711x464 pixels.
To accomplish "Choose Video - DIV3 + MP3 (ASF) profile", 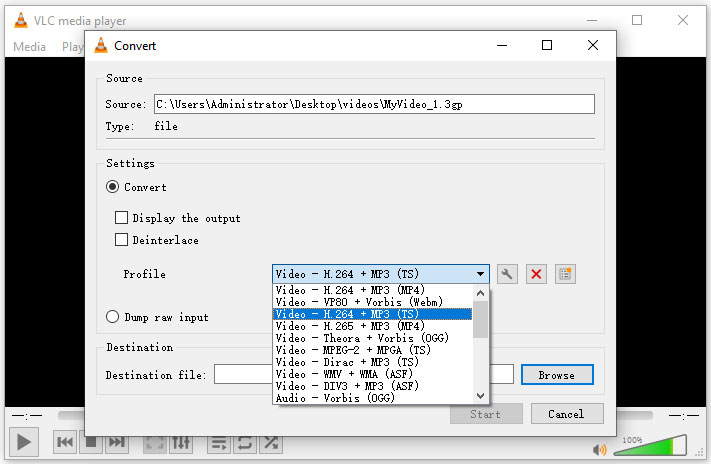I will (x=372, y=386).
